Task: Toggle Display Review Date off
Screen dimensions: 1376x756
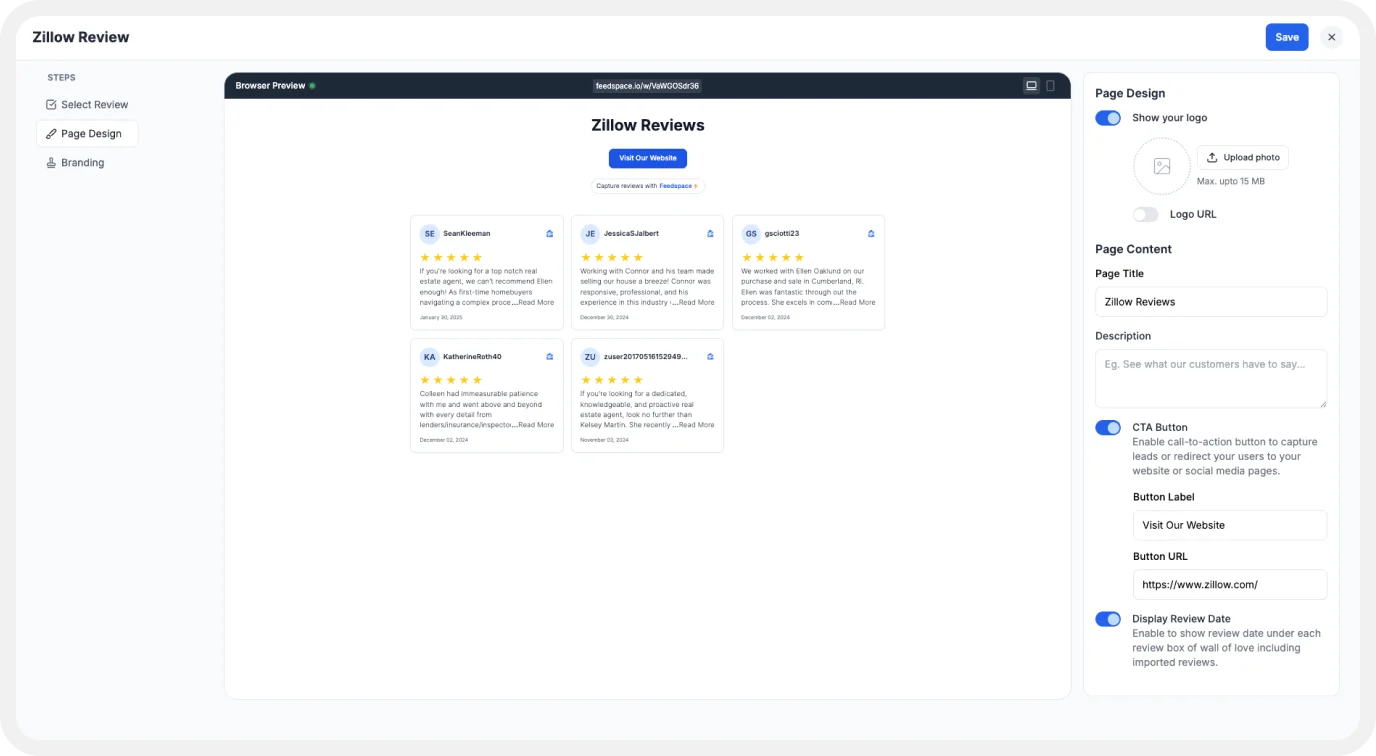Action: pyautogui.click(x=1108, y=619)
